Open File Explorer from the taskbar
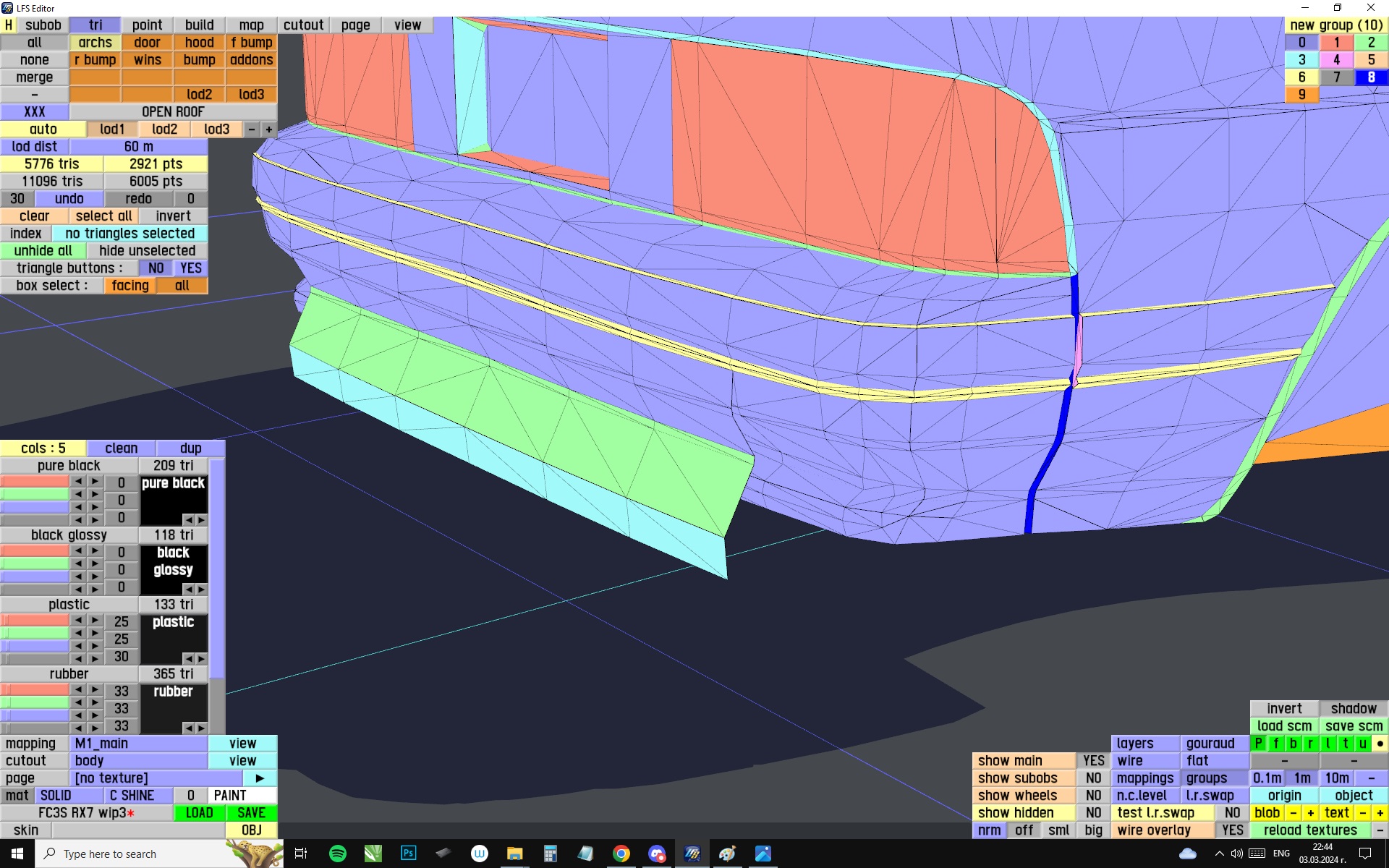Image resolution: width=1389 pixels, height=868 pixels. tap(514, 854)
